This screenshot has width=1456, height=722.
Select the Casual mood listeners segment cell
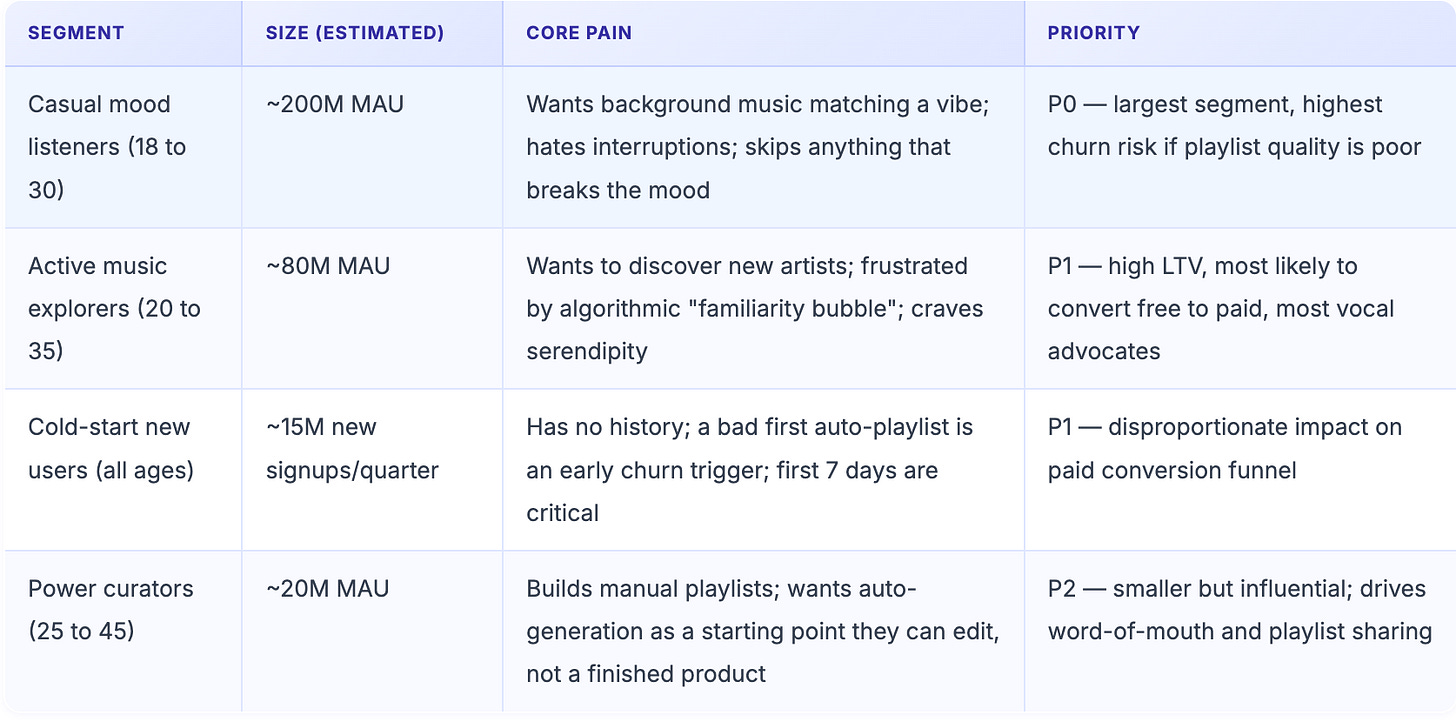(123, 147)
